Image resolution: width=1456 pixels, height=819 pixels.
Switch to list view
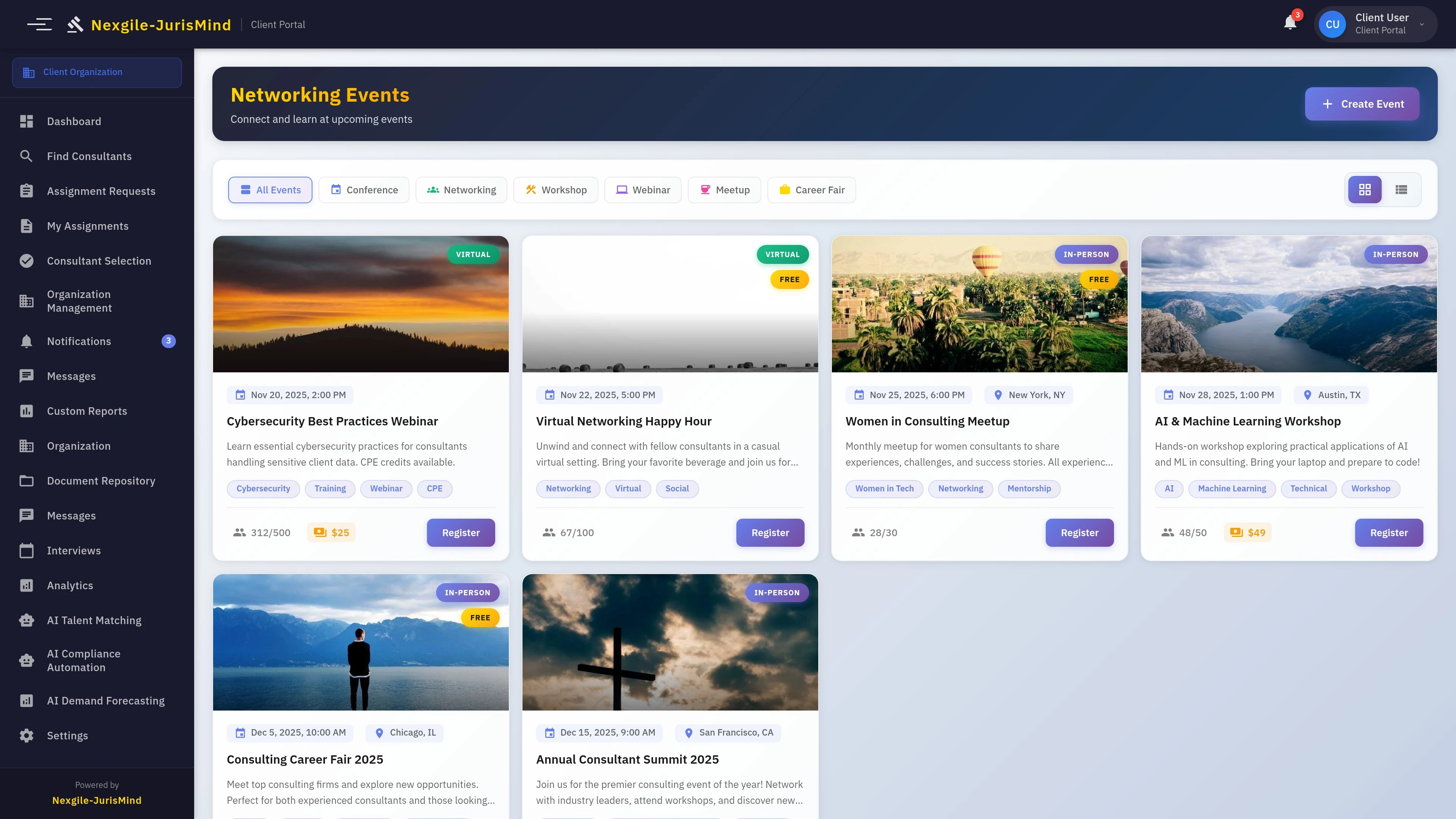tap(1401, 189)
